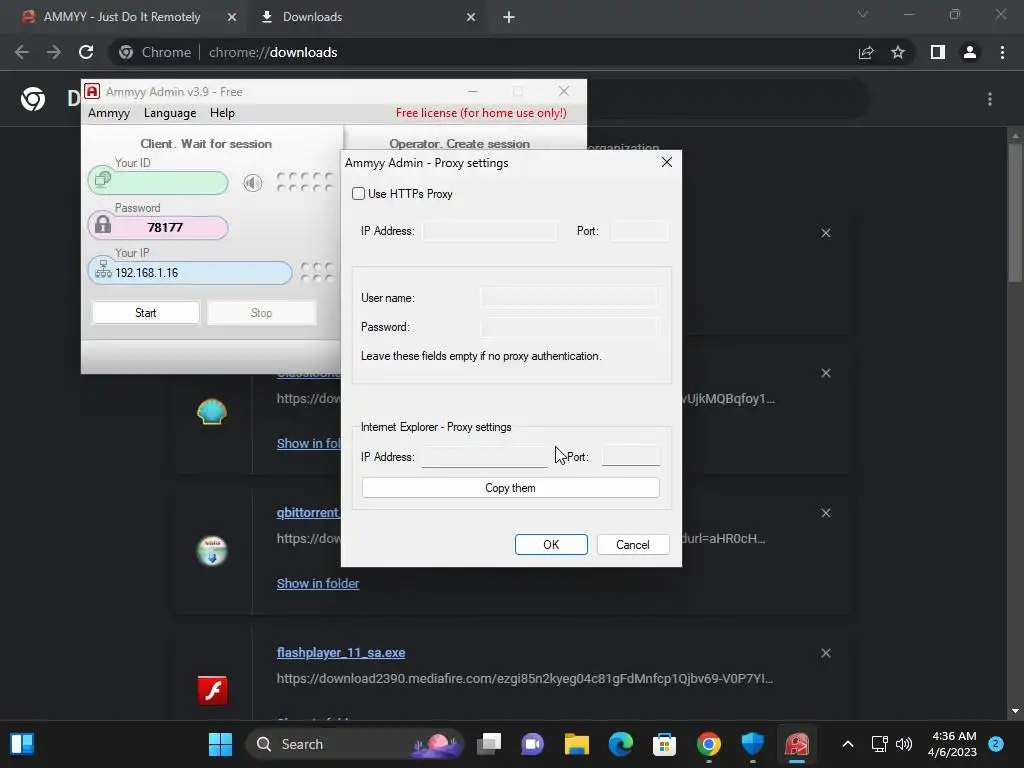Select the Internet Explorer Port field
The height and width of the screenshot is (768, 1024).
[x=631, y=456]
